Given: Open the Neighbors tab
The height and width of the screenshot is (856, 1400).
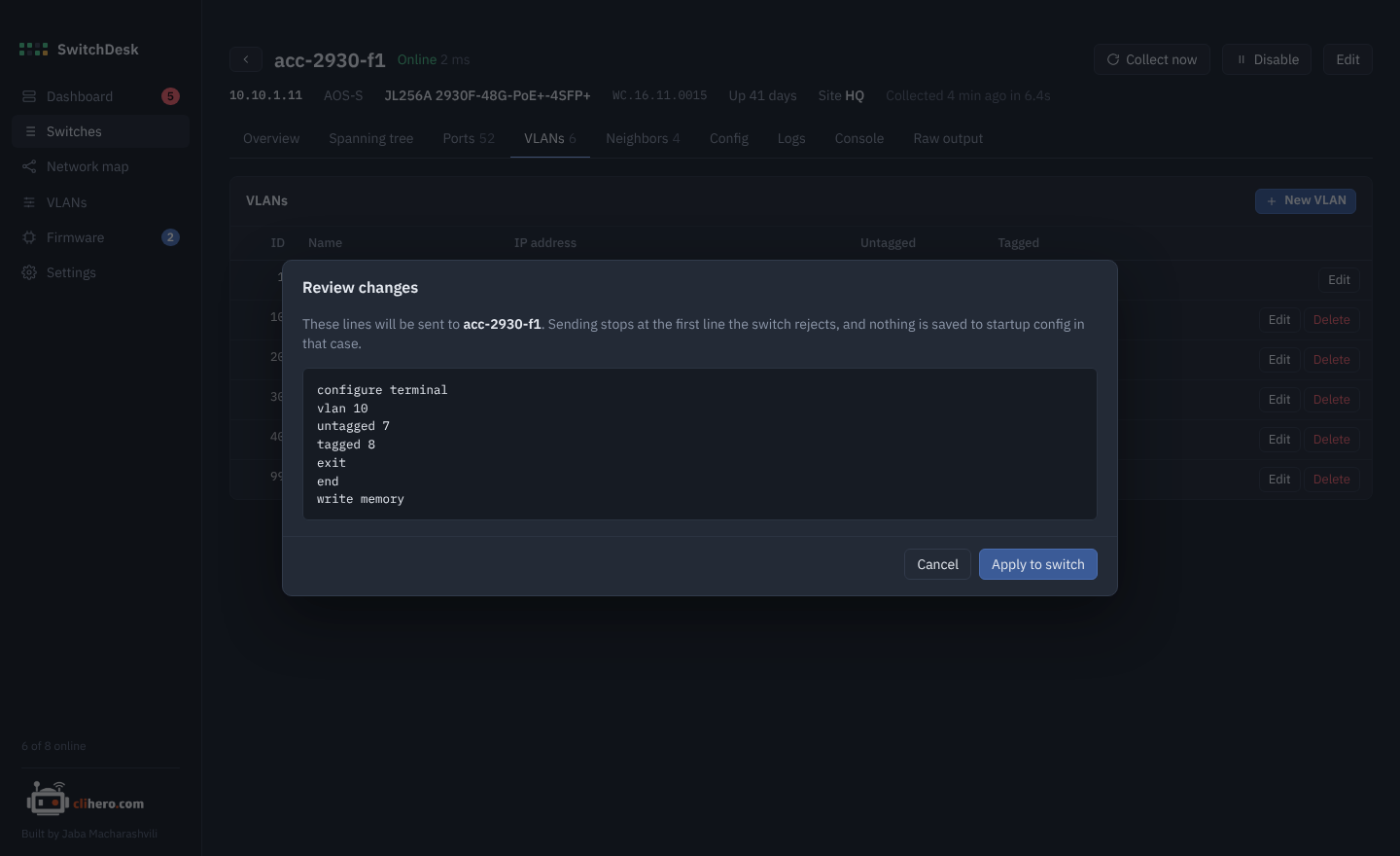Looking at the screenshot, I should pyautogui.click(x=643, y=138).
